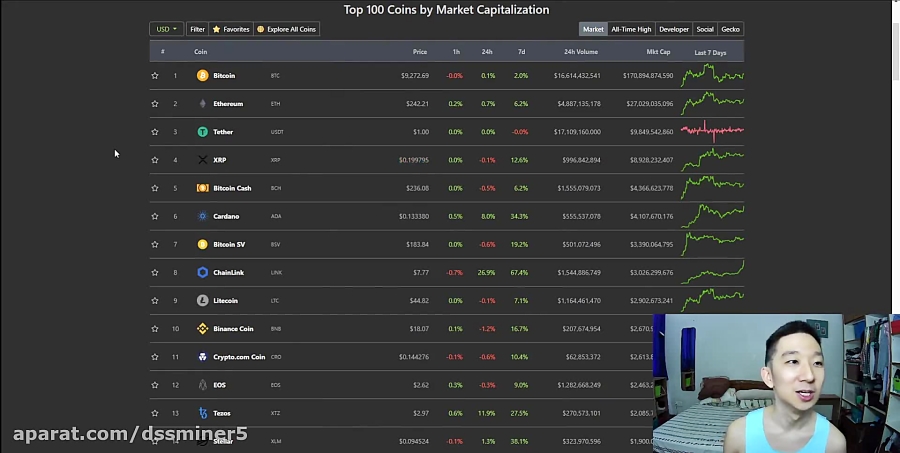Open the Tezos coin link
The width and height of the screenshot is (900, 453).
pos(222,413)
